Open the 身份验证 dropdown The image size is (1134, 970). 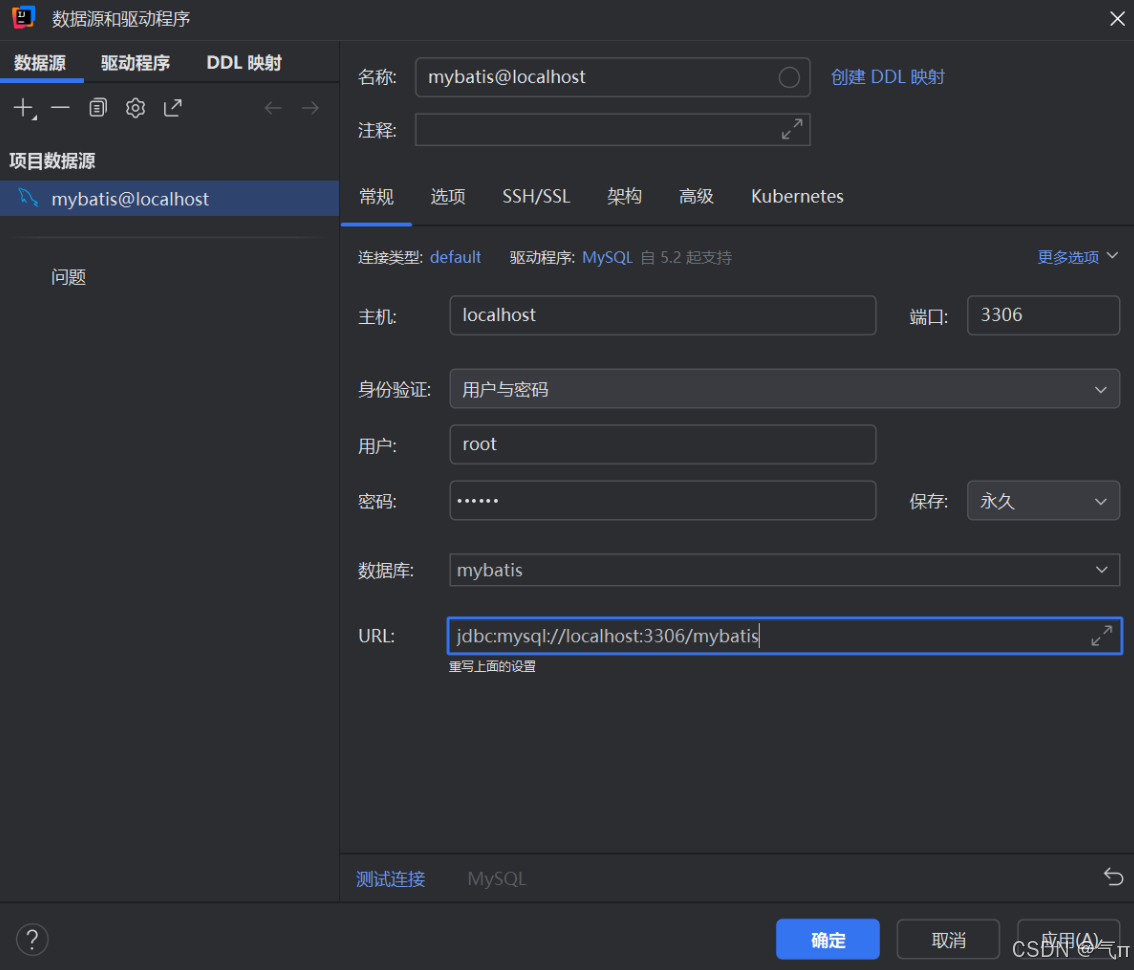pos(784,389)
